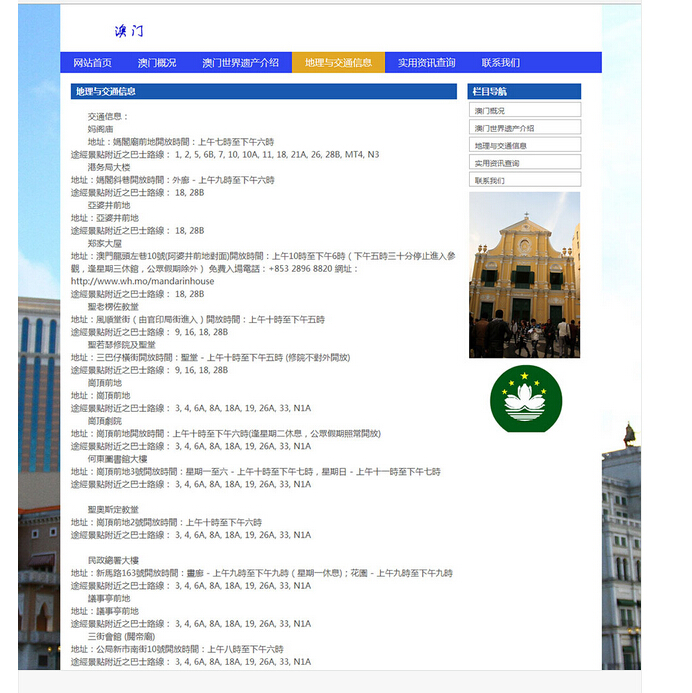The width and height of the screenshot is (692, 693).
Task: Click the 地理与交通信息 content heading bar
Action: (x=263, y=92)
